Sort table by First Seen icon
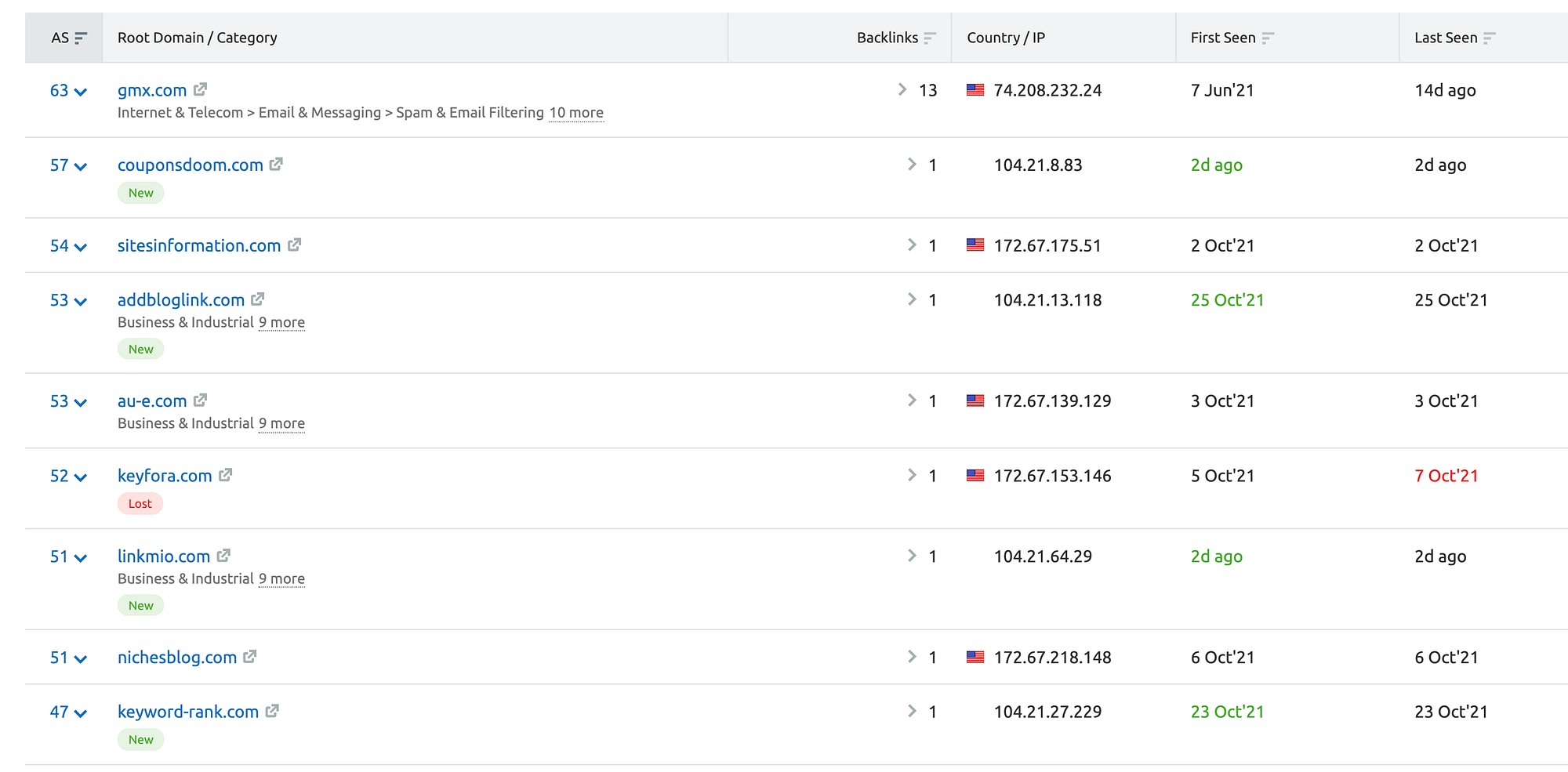1568x772 pixels. (1268, 38)
